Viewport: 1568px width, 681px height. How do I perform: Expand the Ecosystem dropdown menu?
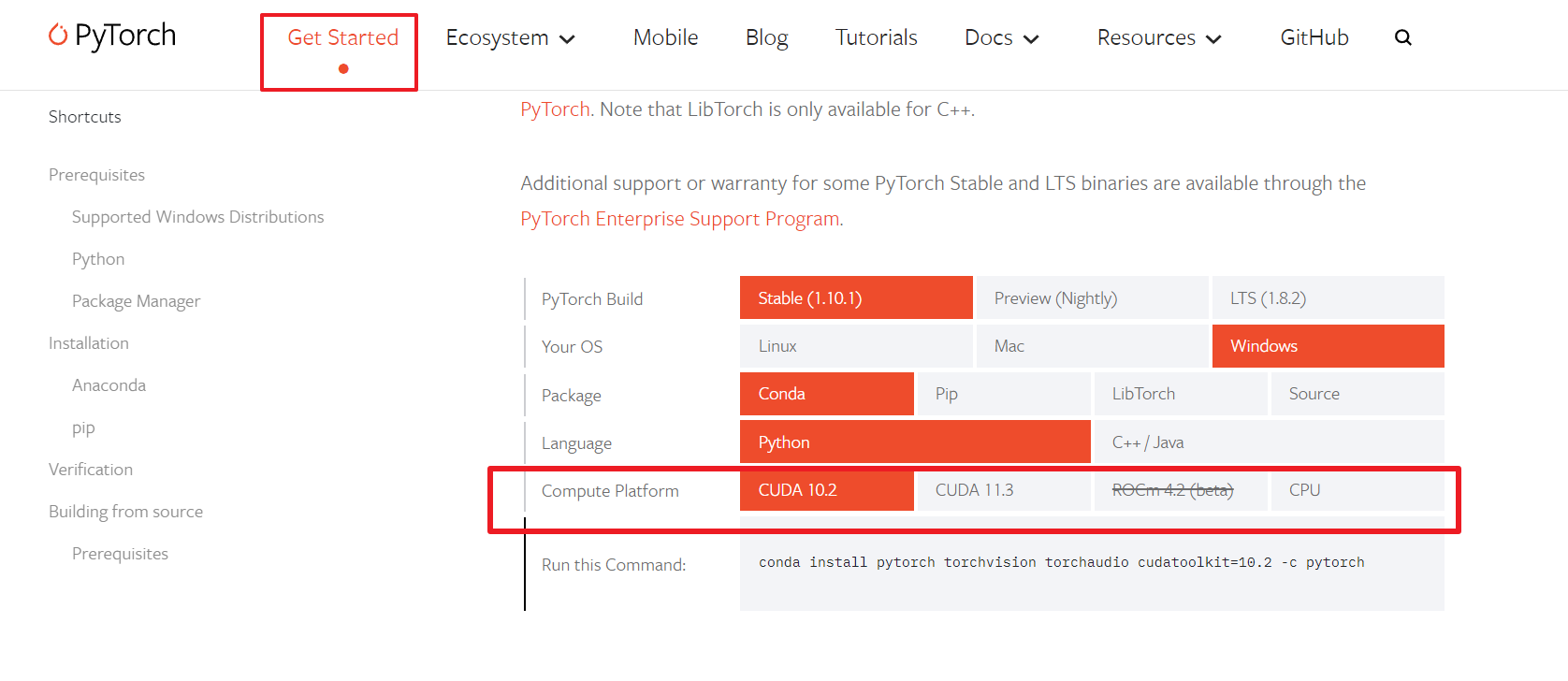[x=510, y=37]
